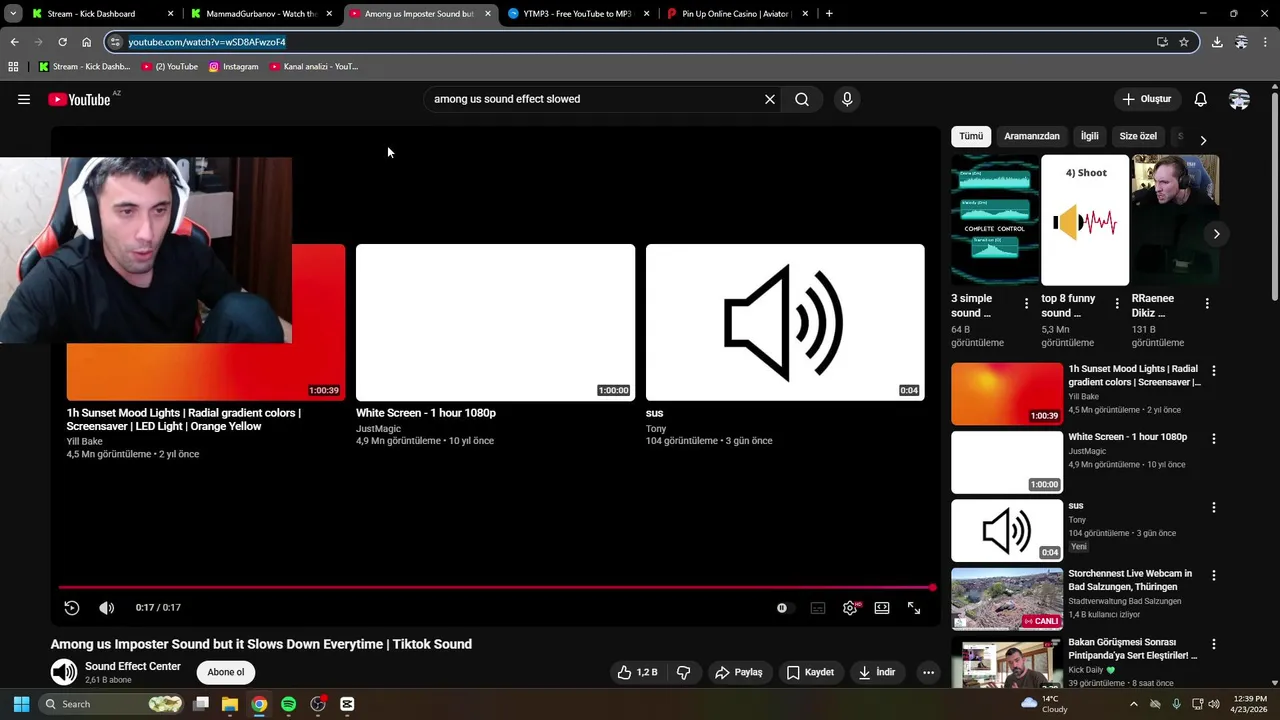
Task: Open the menu for Bakan Görüşmesi video
Action: point(1214,644)
